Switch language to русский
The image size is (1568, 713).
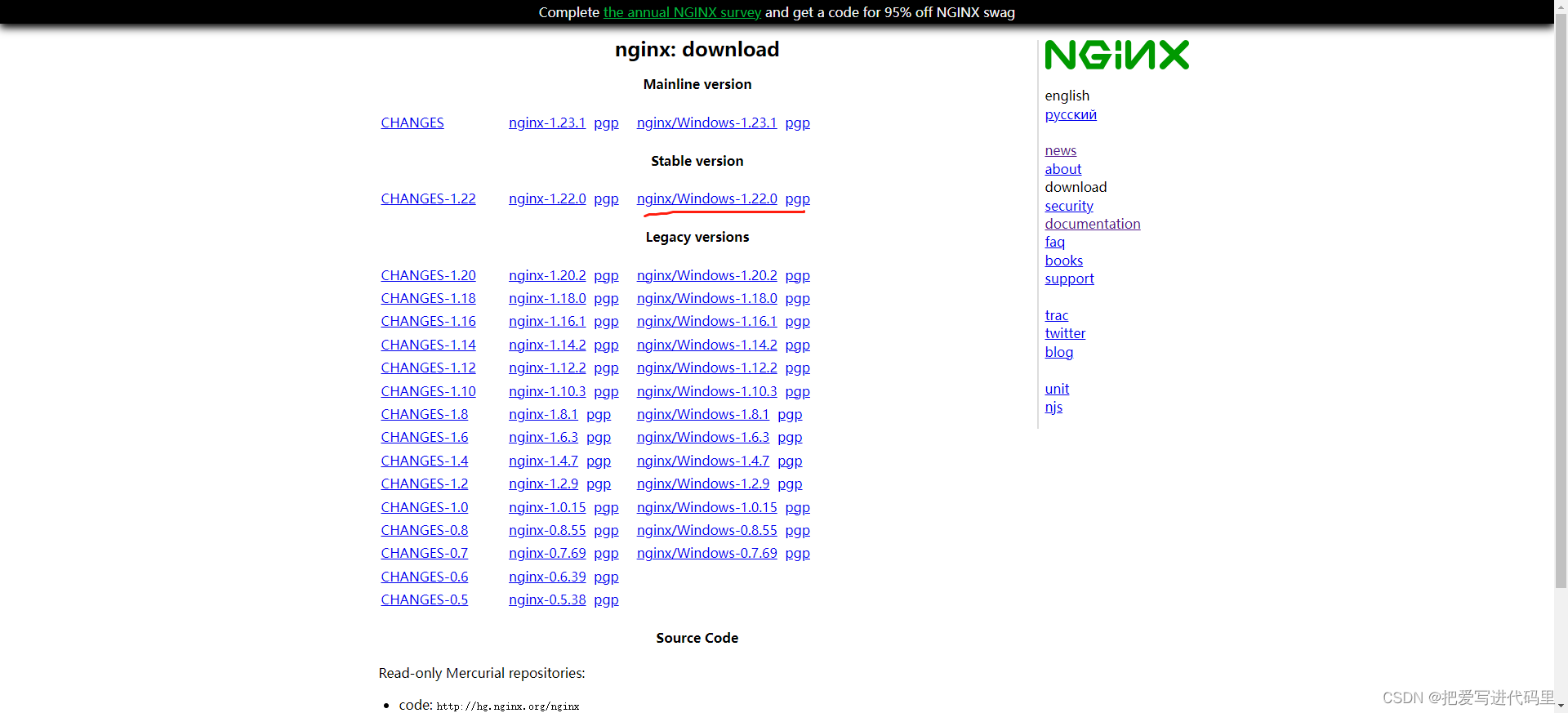1071,114
